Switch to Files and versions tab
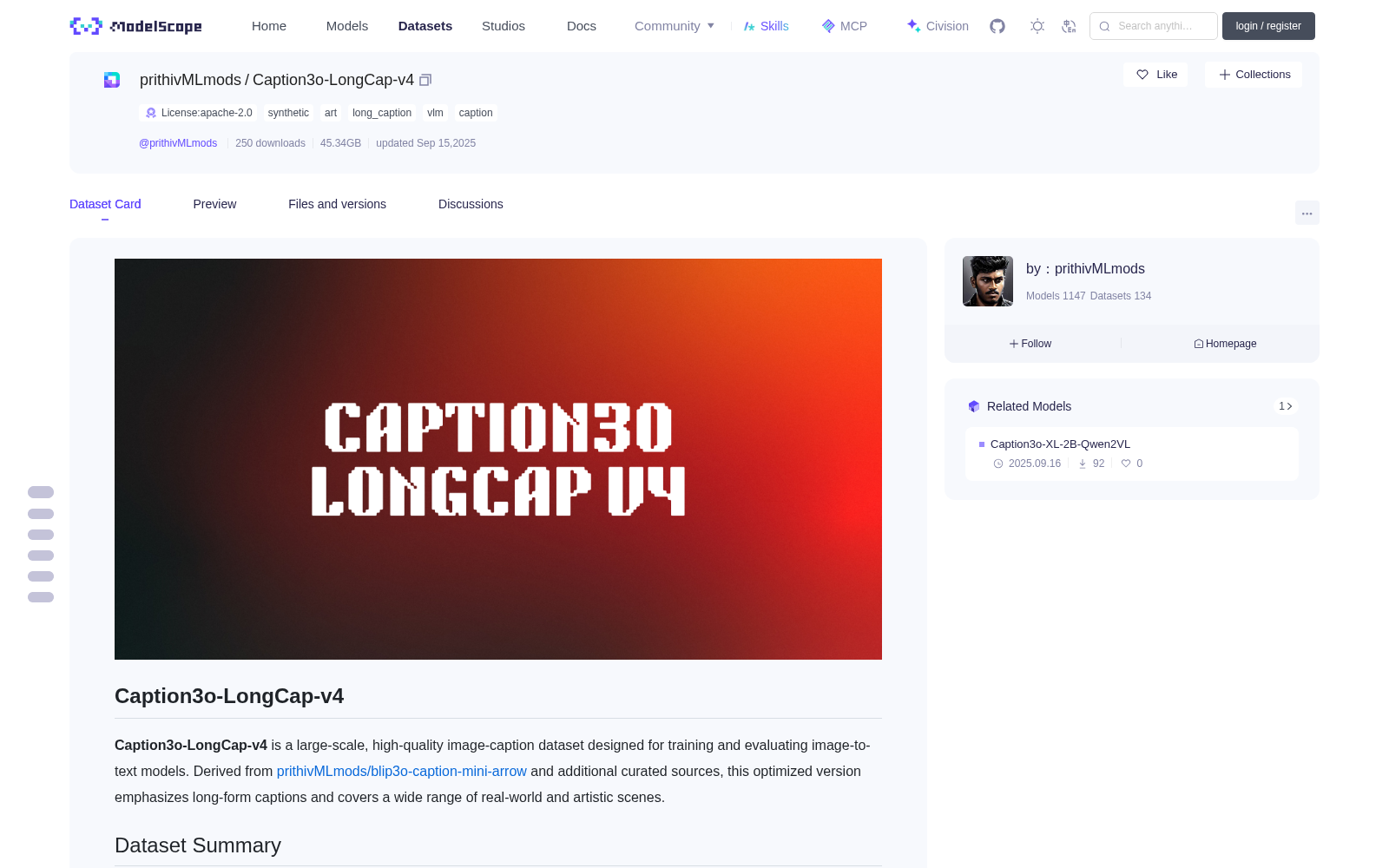This screenshot has height=868, width=1389. coord(337,204)
